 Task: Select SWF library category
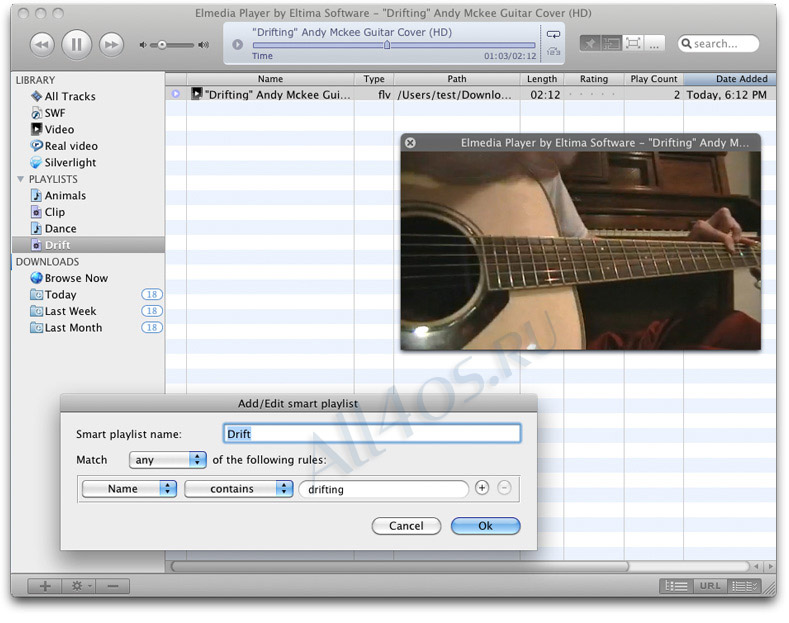(x=54, y=113)
